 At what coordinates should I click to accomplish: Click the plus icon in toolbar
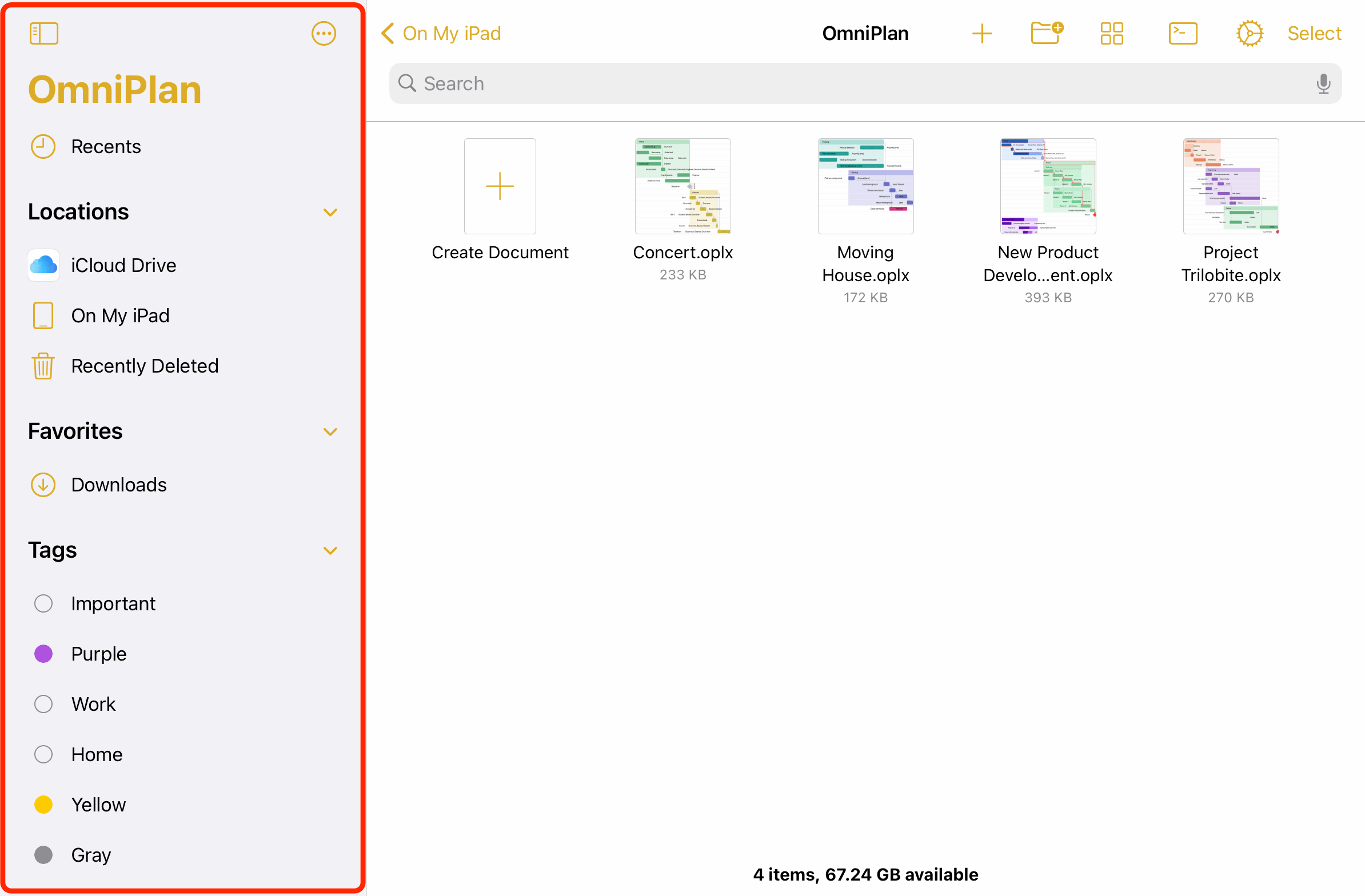[982, 33]
